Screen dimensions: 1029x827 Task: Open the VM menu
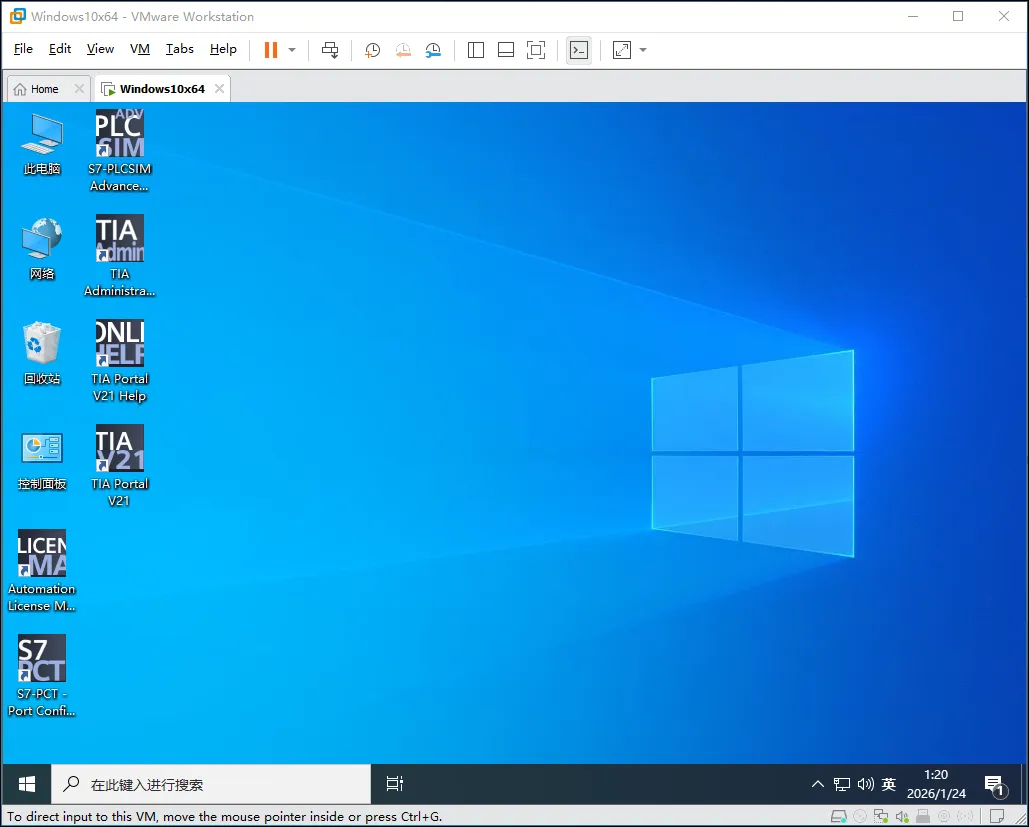[x=140, y=49]
